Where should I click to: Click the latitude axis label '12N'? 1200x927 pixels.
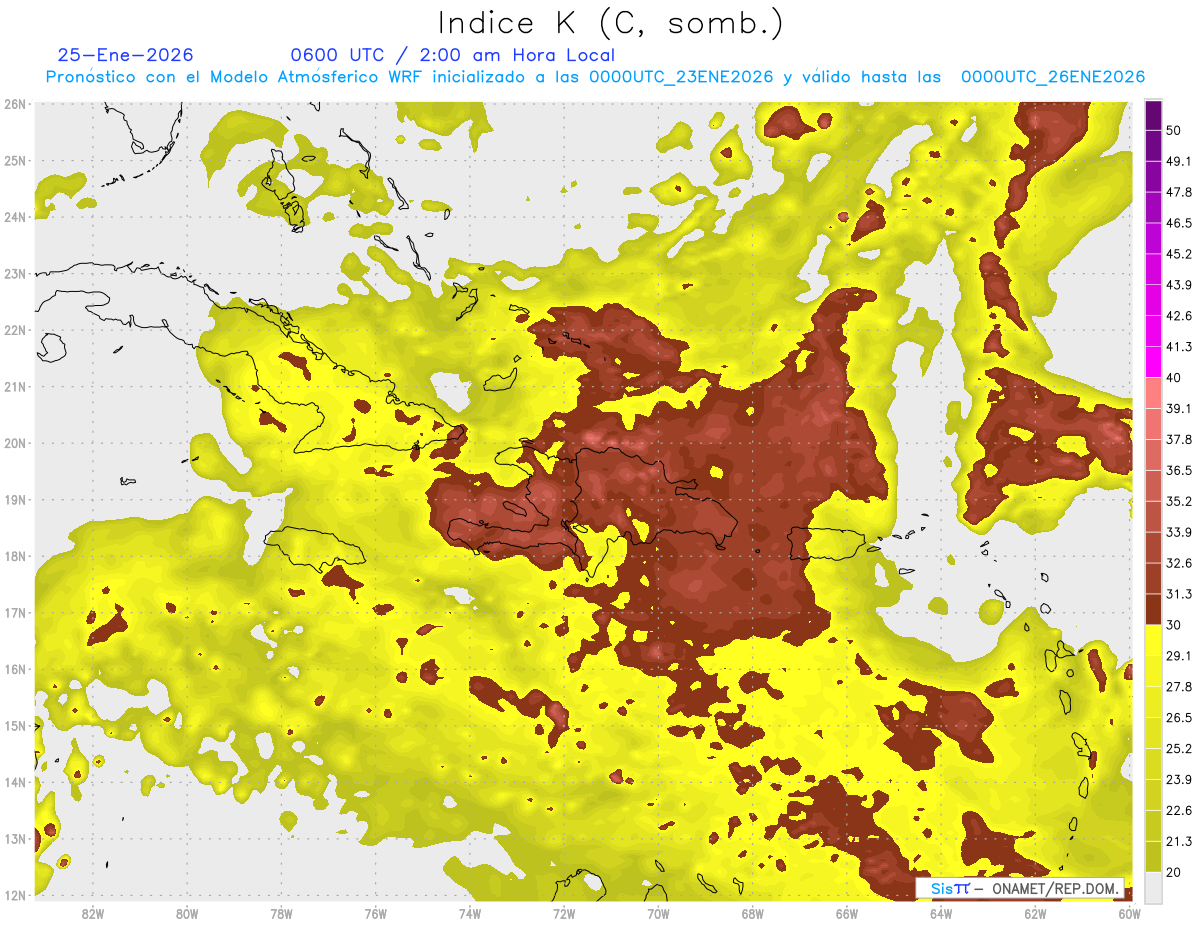point(15,895)
